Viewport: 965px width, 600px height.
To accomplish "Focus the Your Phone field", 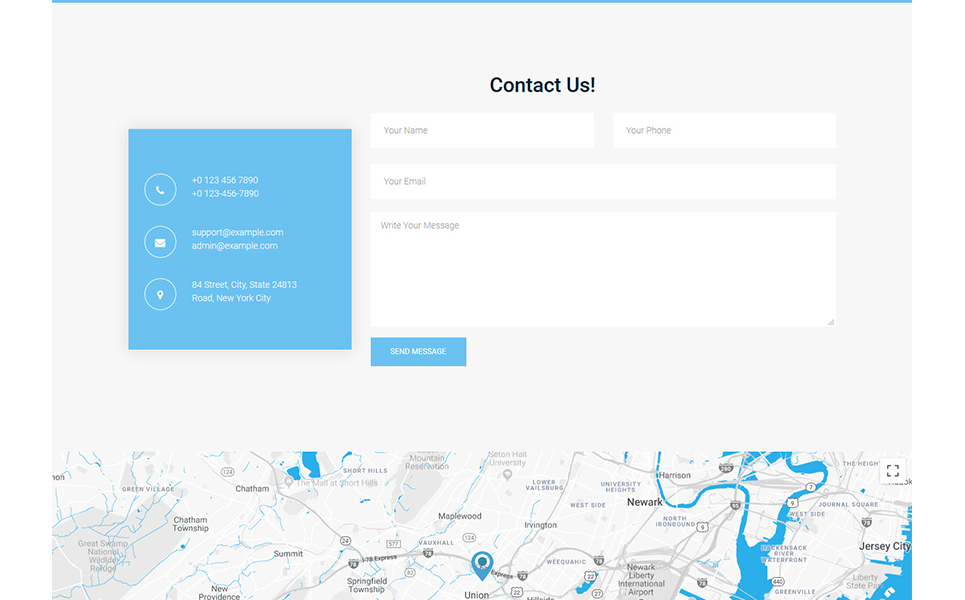I will pos(724,130).
